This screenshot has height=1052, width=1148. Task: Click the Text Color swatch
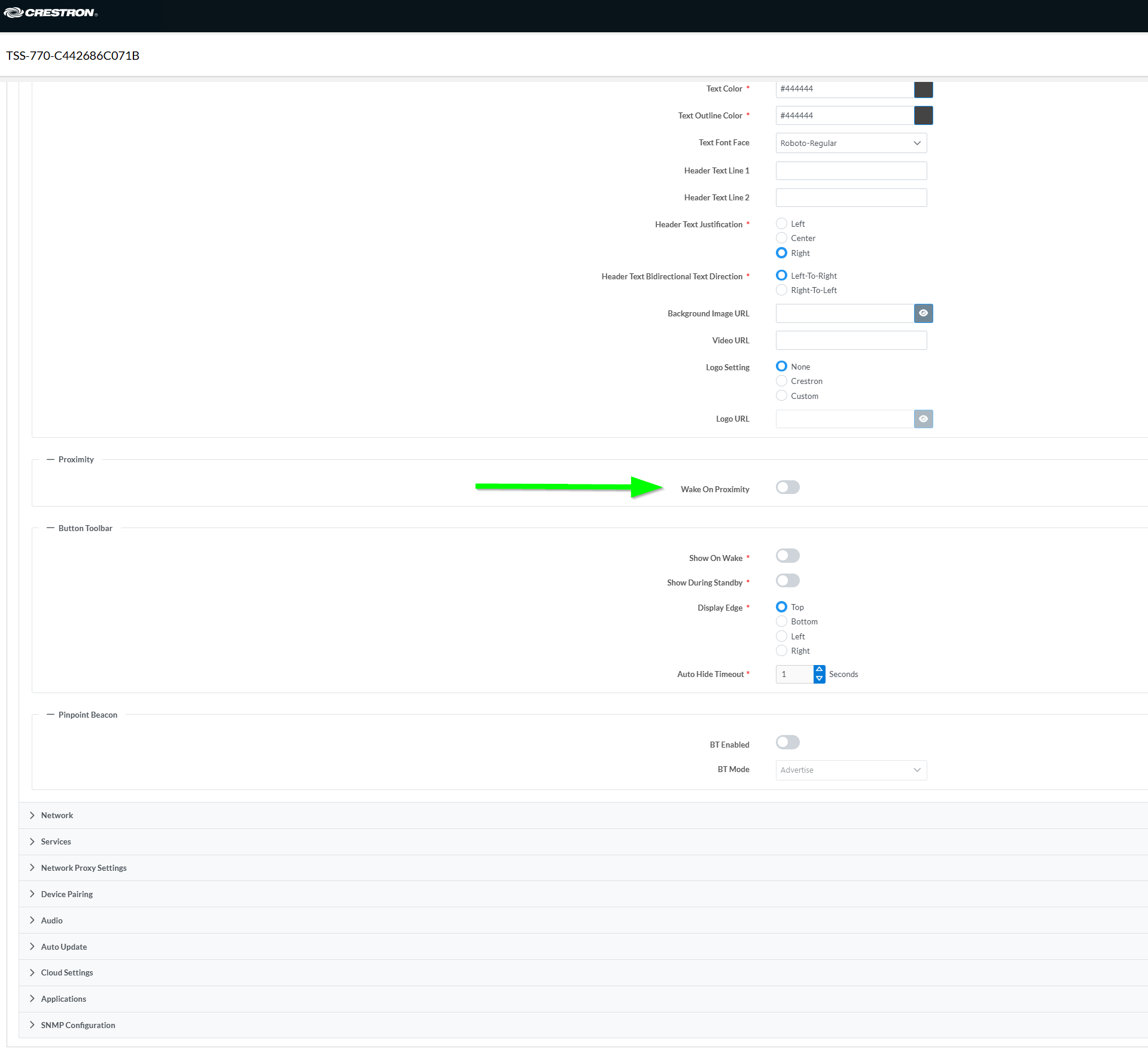(923, 89)
